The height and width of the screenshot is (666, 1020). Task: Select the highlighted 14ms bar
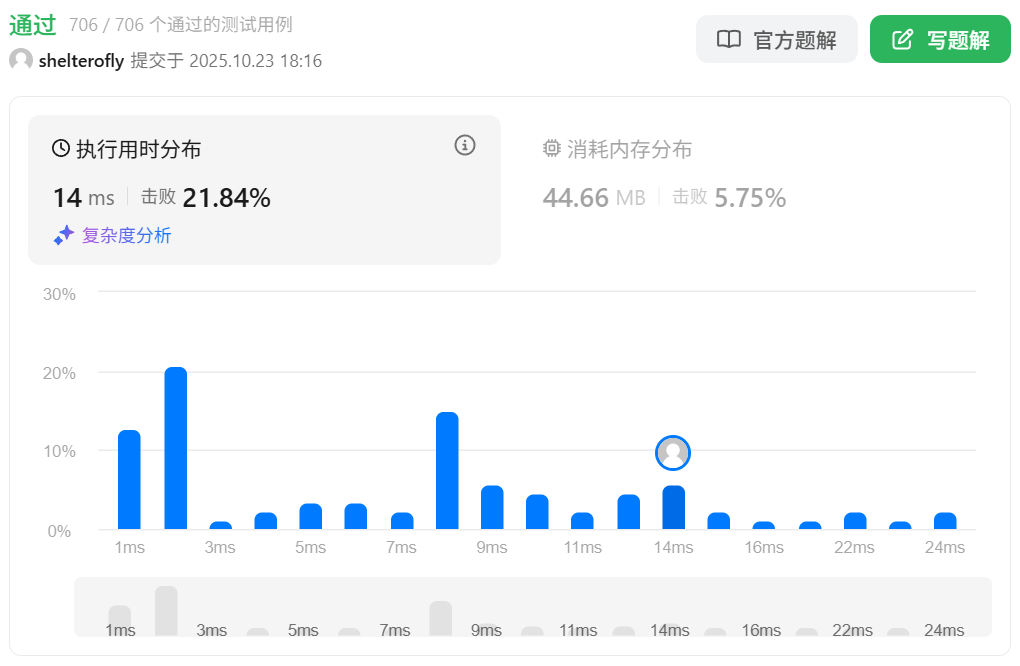[x=673, y=507]
